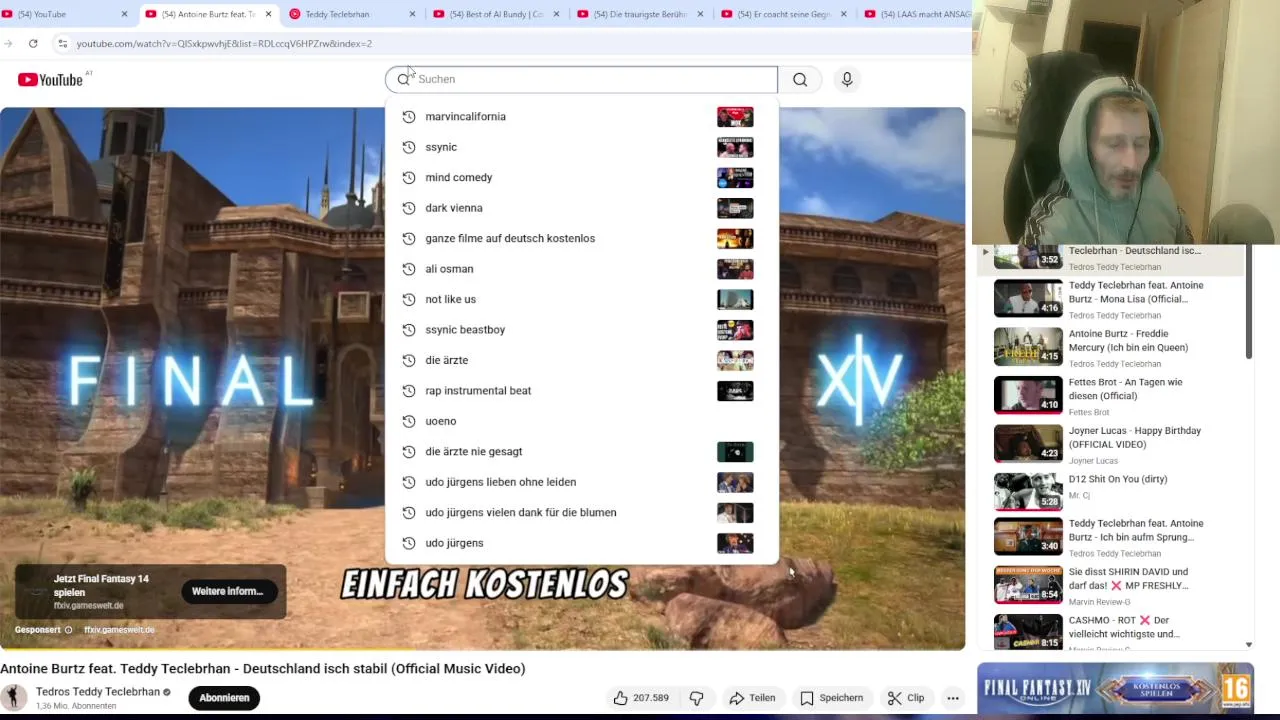
Task: Select 'mind comedy' search suggestion
Action: coord(581,177)
